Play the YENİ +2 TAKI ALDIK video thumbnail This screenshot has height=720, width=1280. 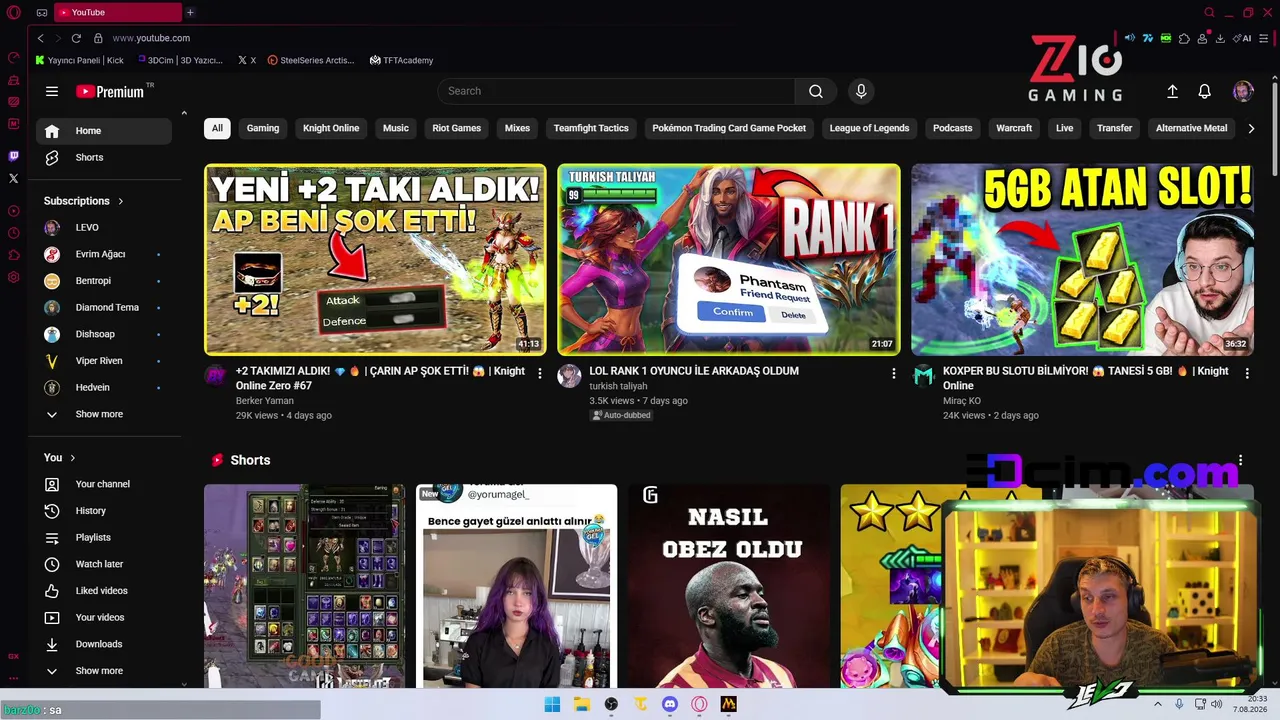[x=375, y=259]
